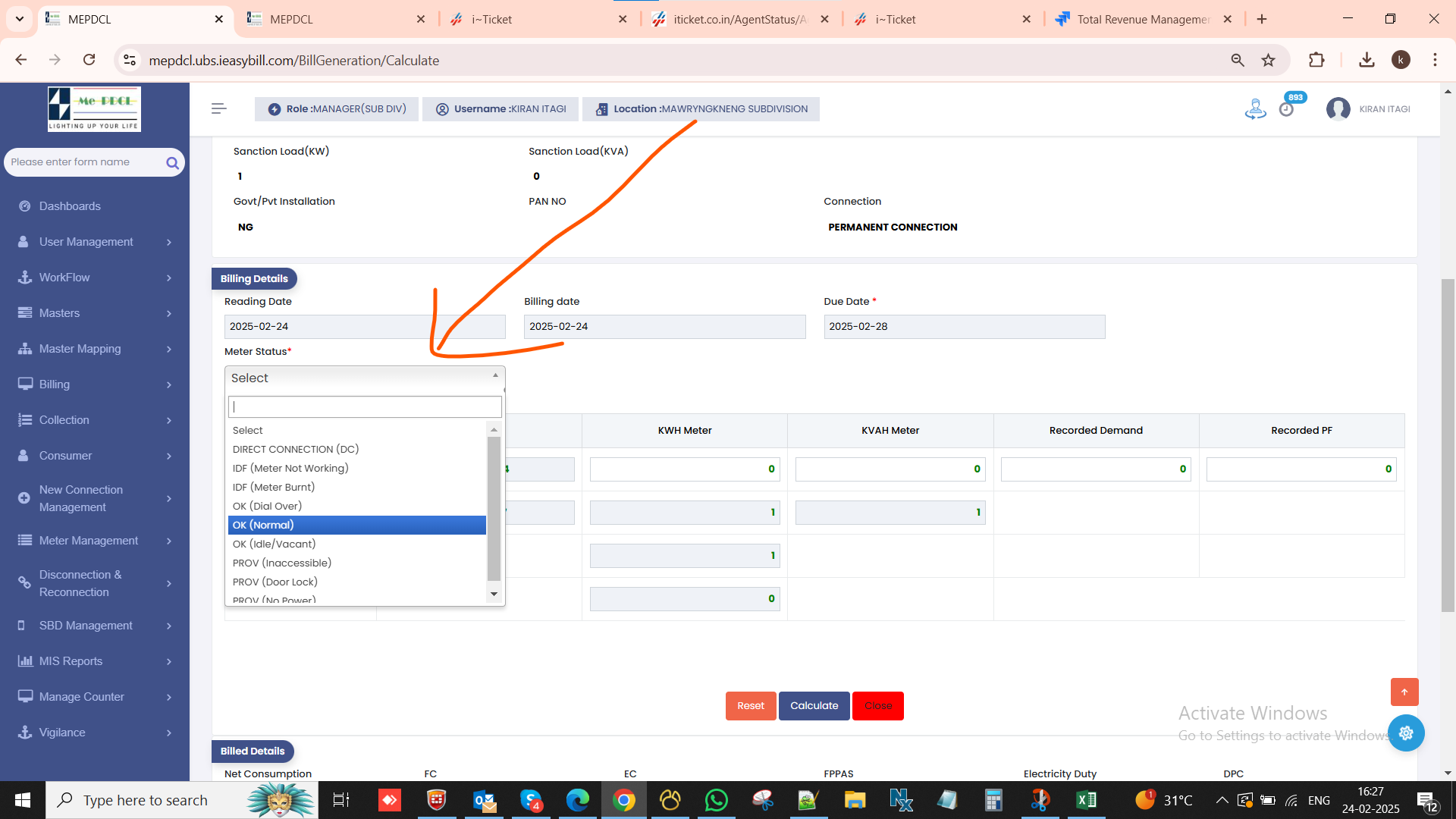Expand WorkFlow sidebar menu

(95, 278)
